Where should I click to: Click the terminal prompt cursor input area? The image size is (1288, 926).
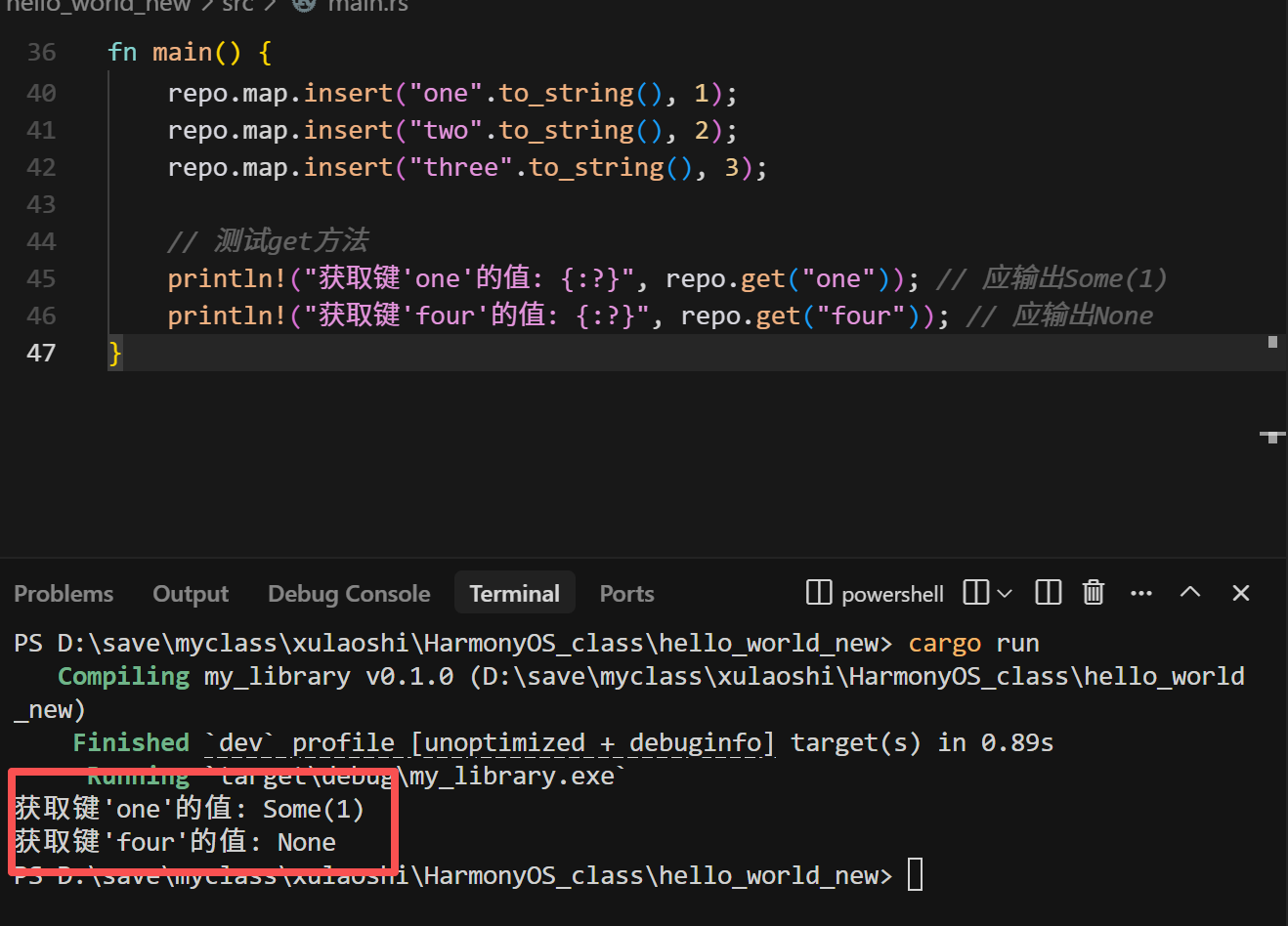915,875
